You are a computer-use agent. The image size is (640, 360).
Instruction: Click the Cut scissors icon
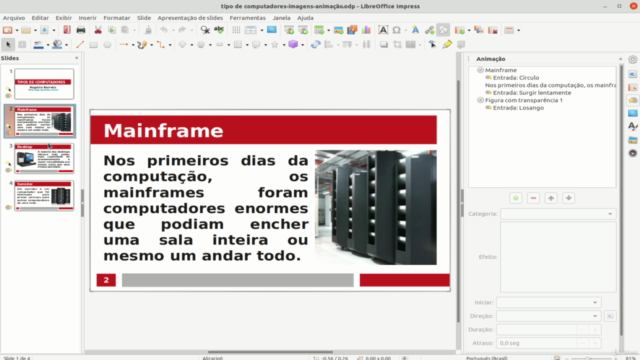(x=98, y=30)
